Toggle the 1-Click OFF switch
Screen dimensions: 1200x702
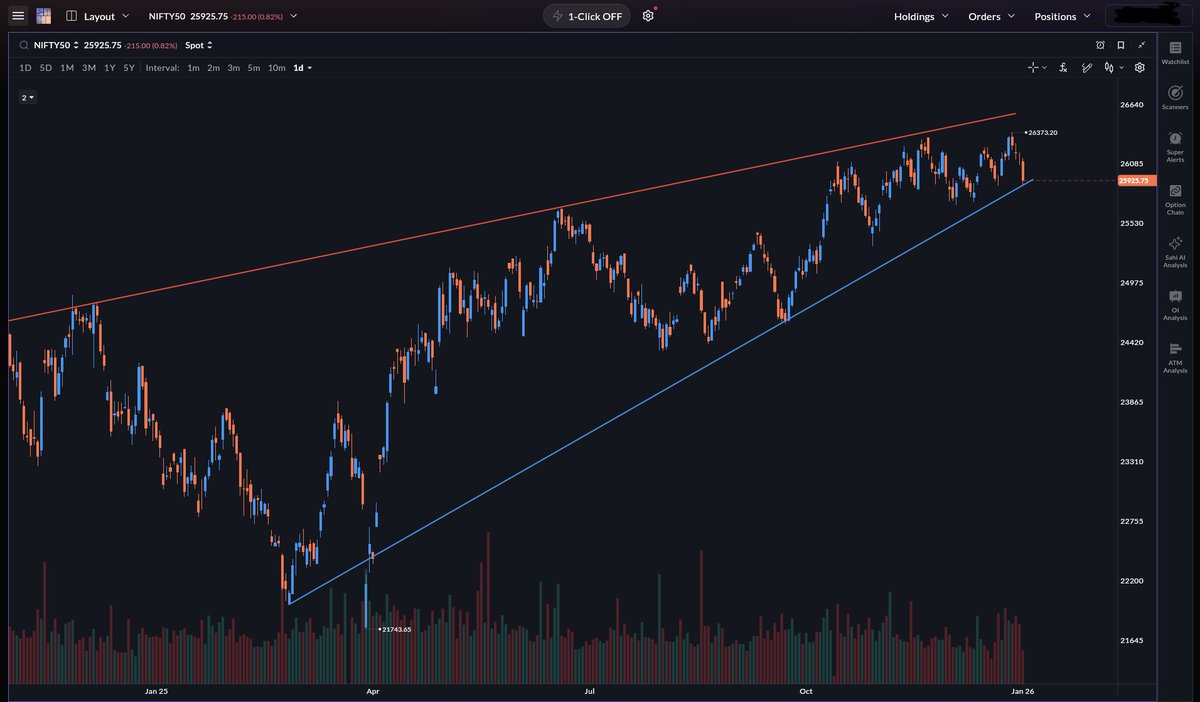(588, 16)
